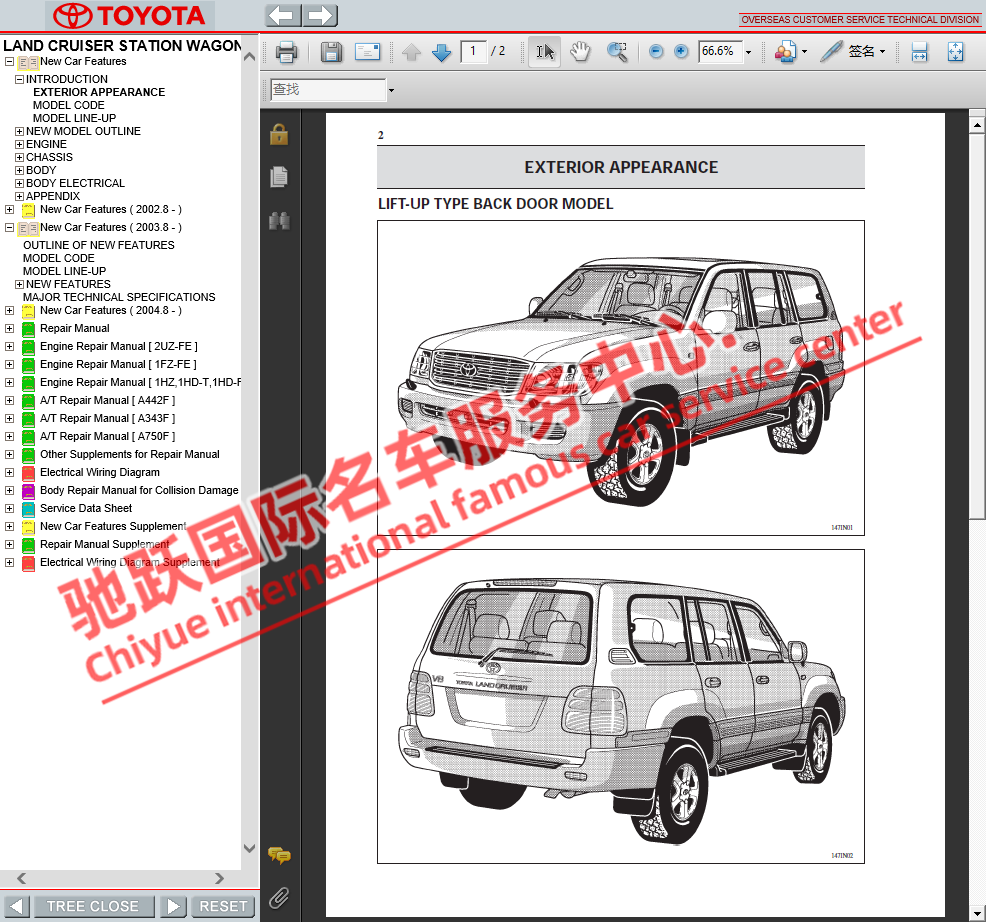Screen dimensions: 986x922
Task: Print the document with printer icon
Action: pyautogui.click(x=286, y=52)
